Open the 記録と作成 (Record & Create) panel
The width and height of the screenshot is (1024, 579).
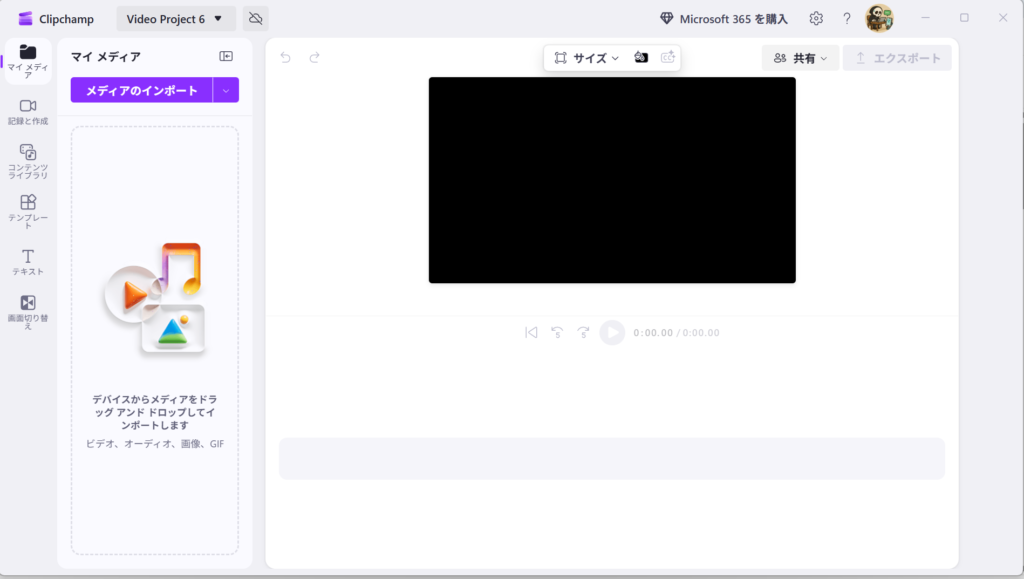click(x=27, y=110)
